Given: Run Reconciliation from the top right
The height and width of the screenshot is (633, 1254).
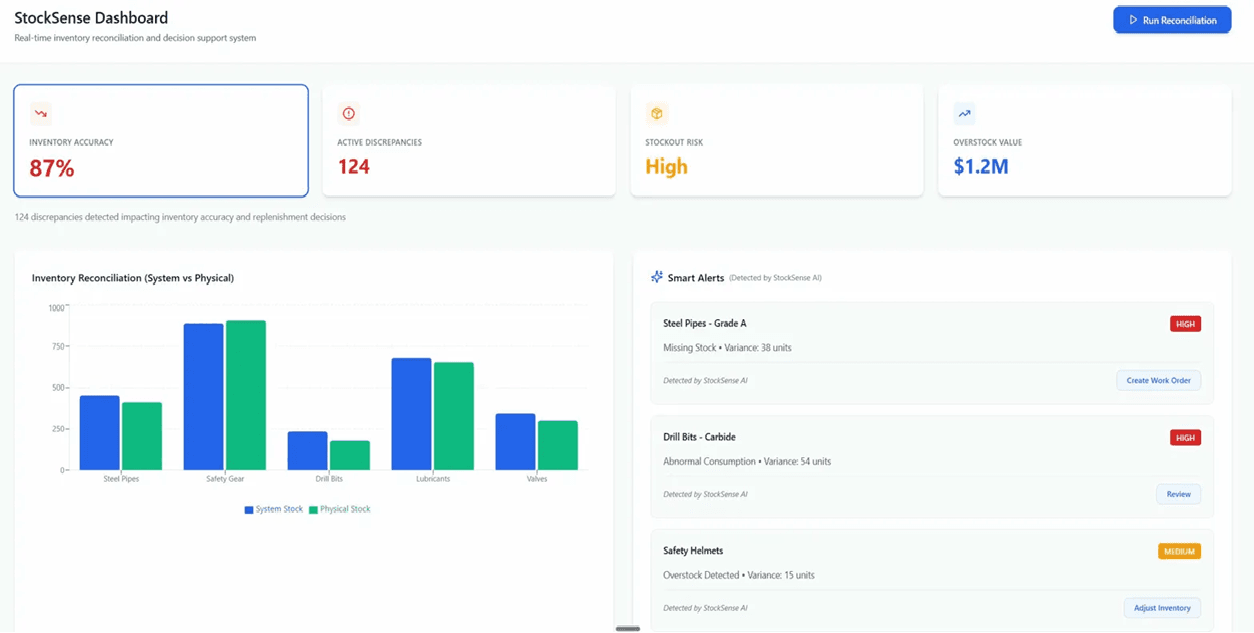Looking at the screenshot, I should click(x=1172, y=19).
